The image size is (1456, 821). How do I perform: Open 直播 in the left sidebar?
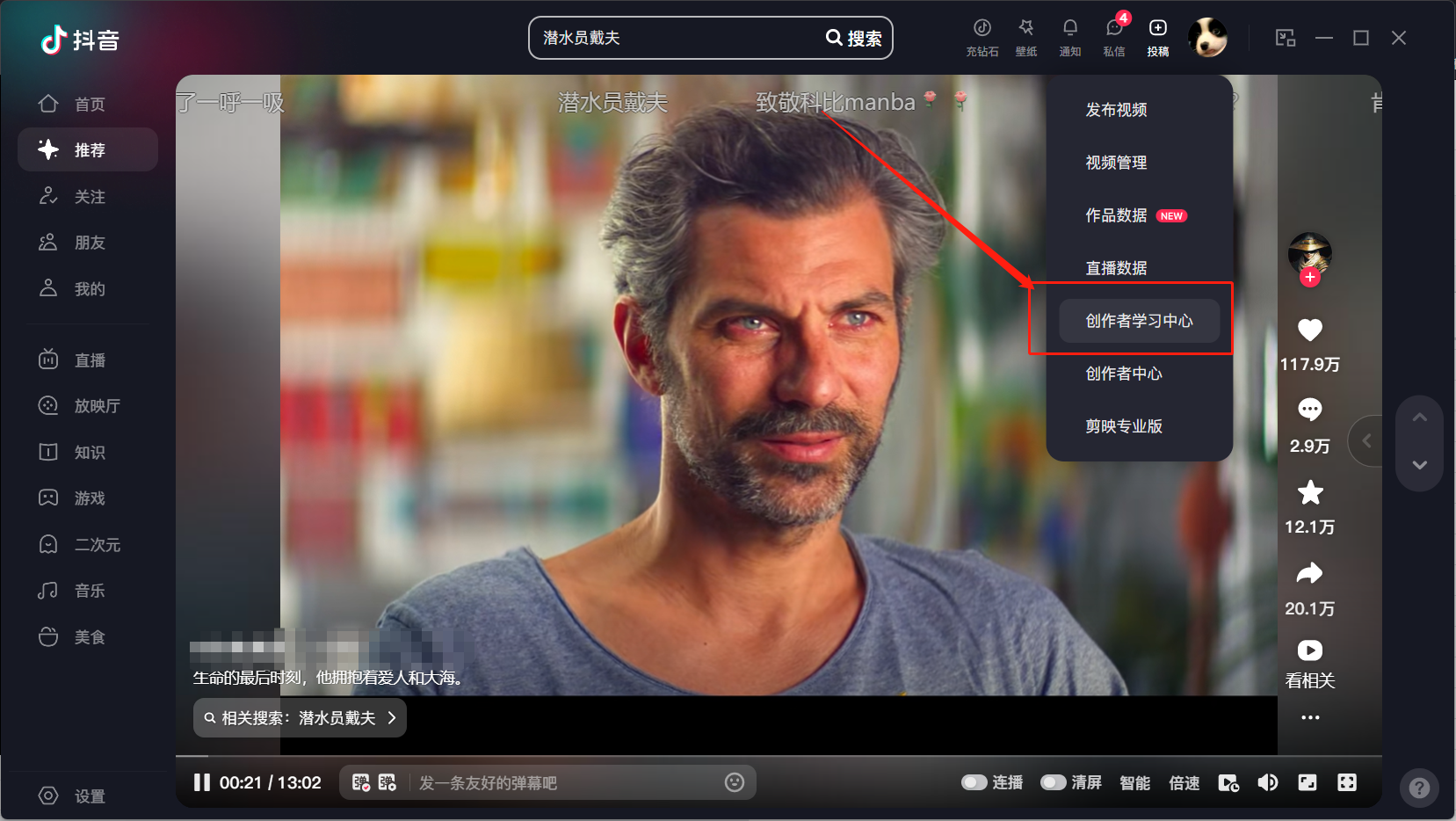[x=89, y=360]
